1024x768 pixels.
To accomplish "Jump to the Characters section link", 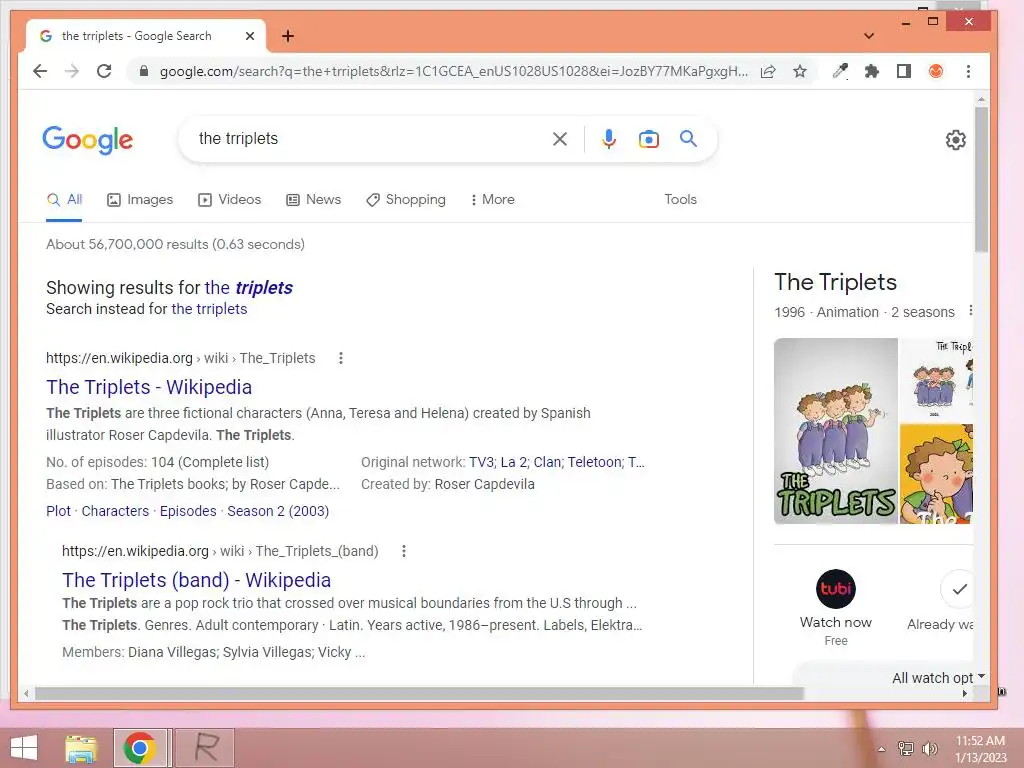I will [115, 511].
